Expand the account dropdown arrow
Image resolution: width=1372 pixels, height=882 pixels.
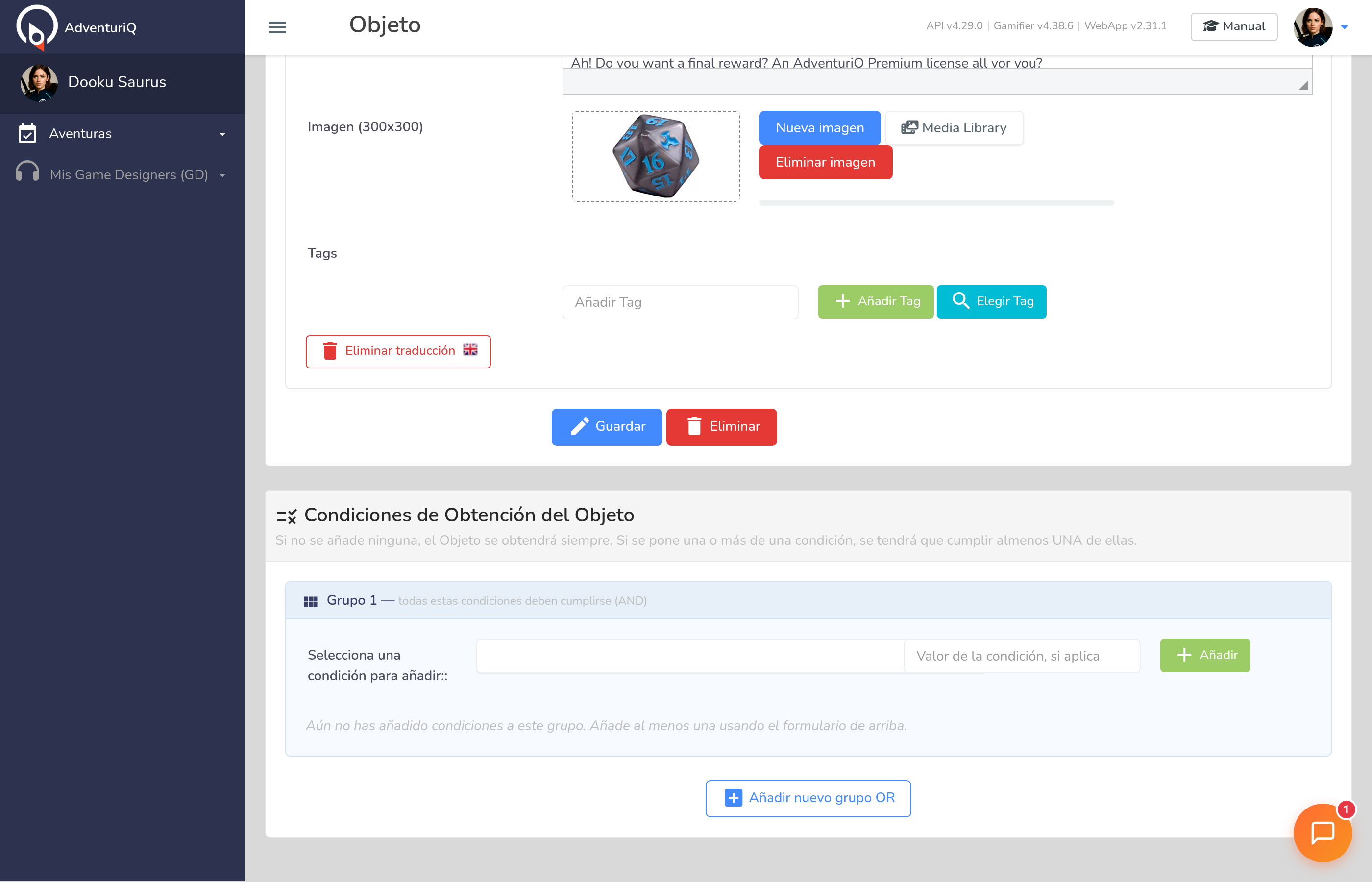click(x=1345, y=27)
